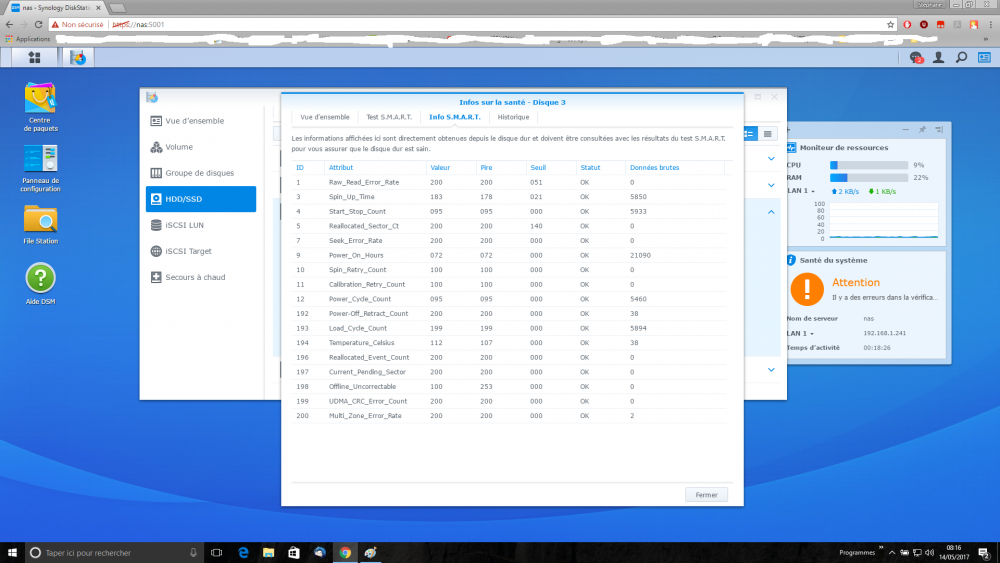Launch File Station from desktop

(x=41, y=218)
